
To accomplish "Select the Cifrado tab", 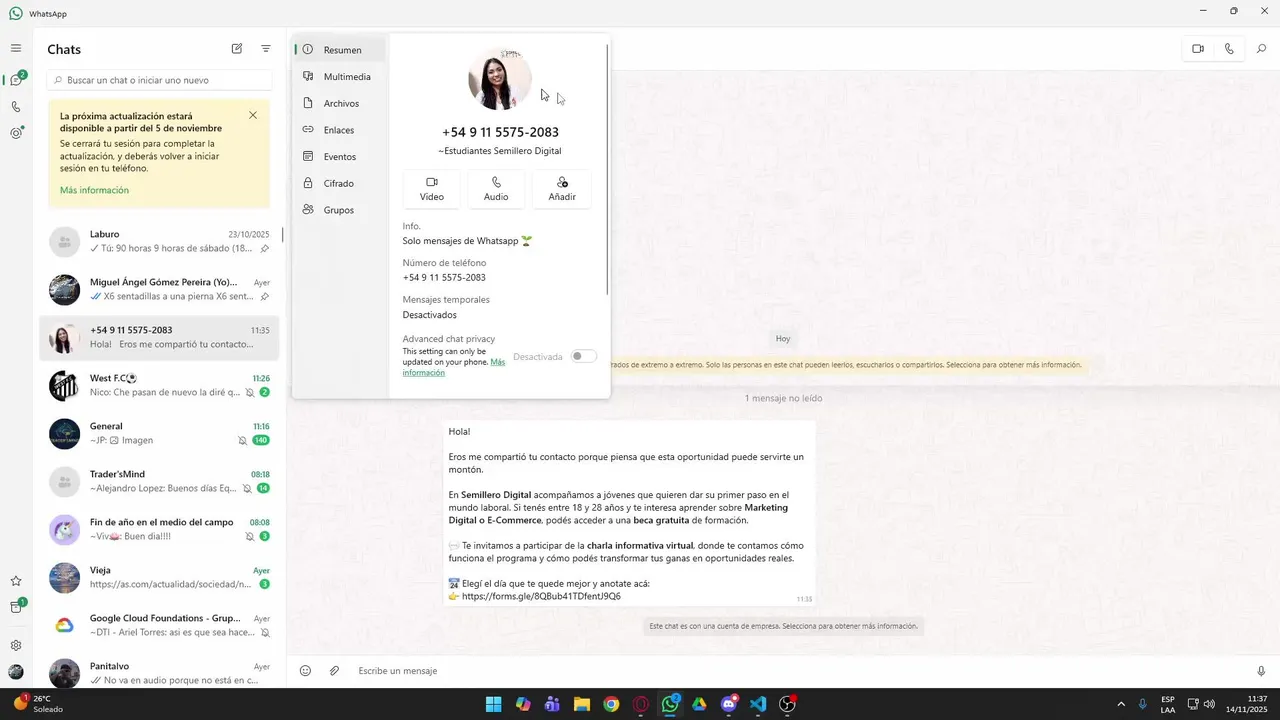I will 340,183.
